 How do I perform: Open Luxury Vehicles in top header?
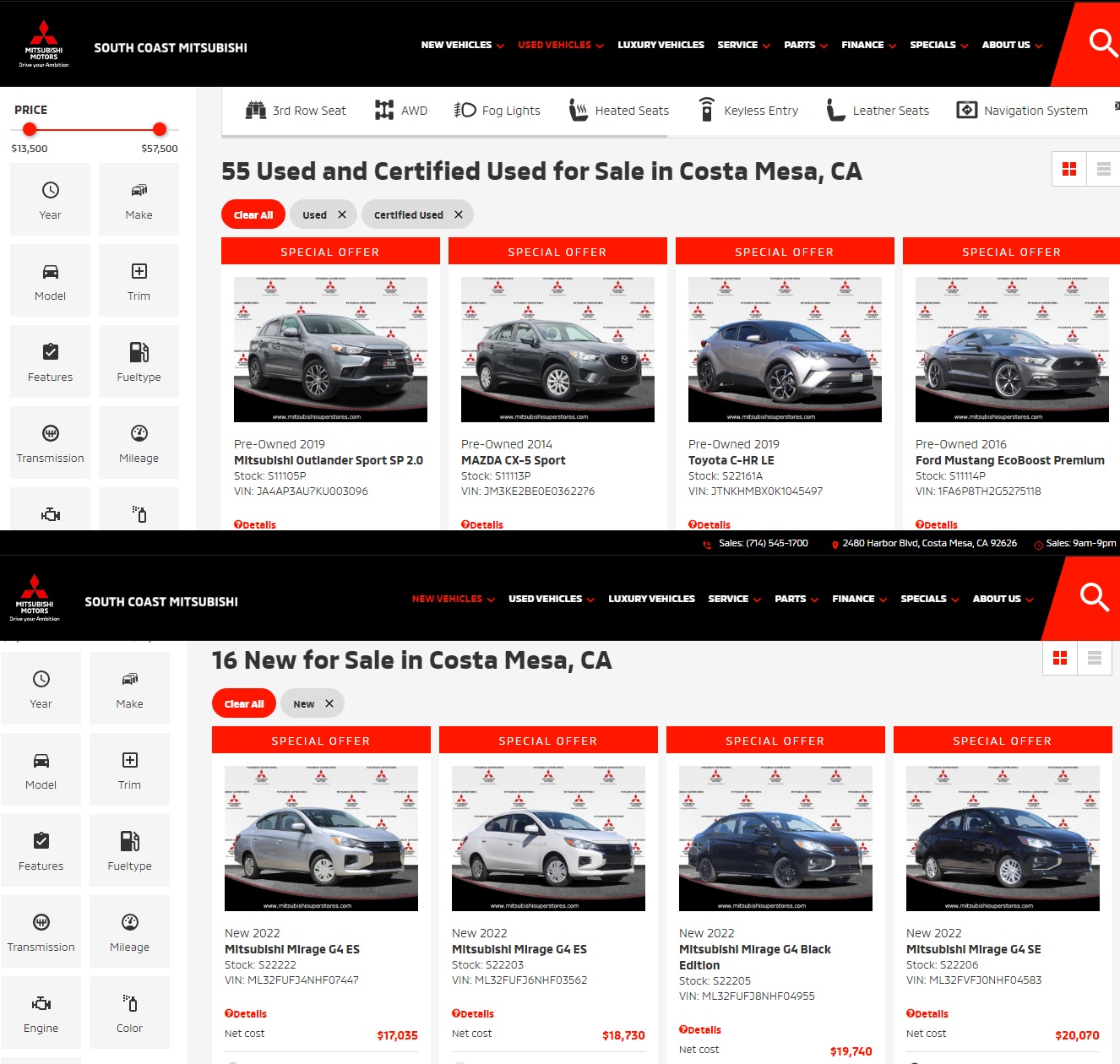click(x=661, y=45)
